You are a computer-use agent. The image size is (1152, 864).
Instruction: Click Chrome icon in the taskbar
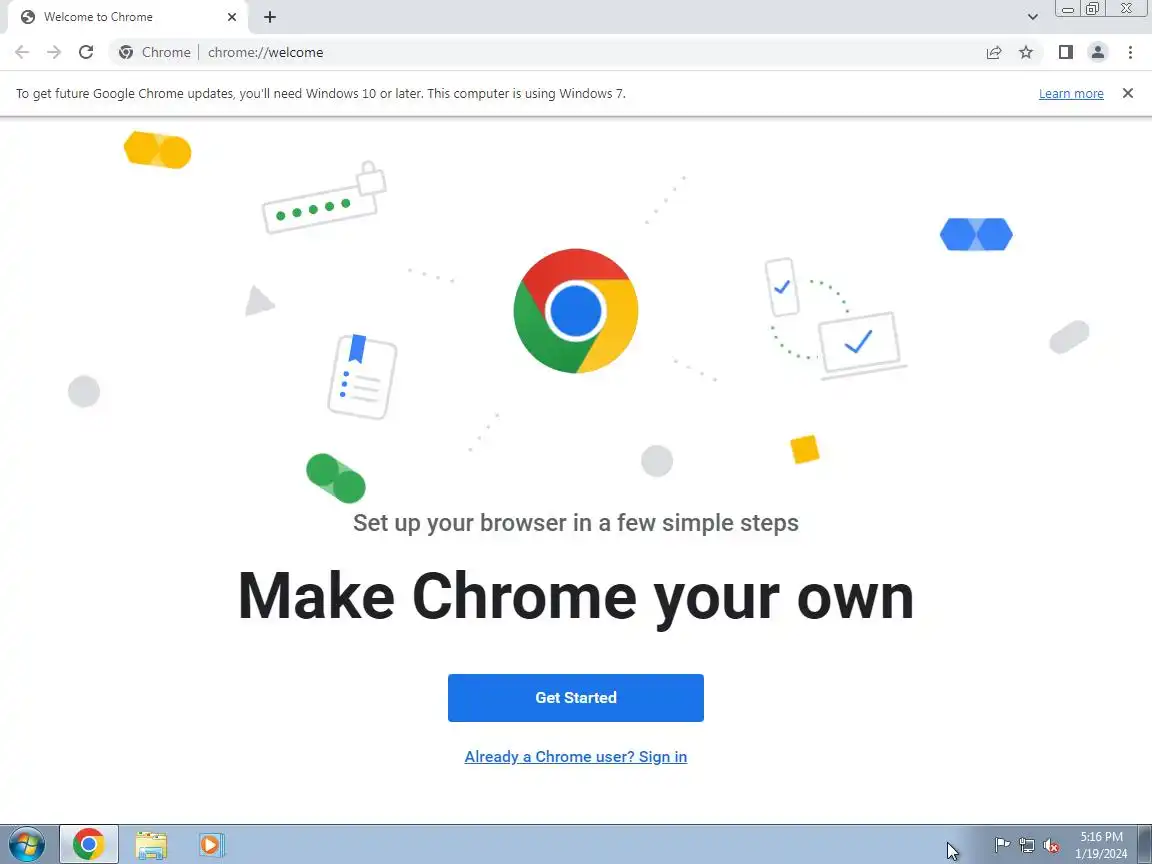coord(88,844)
